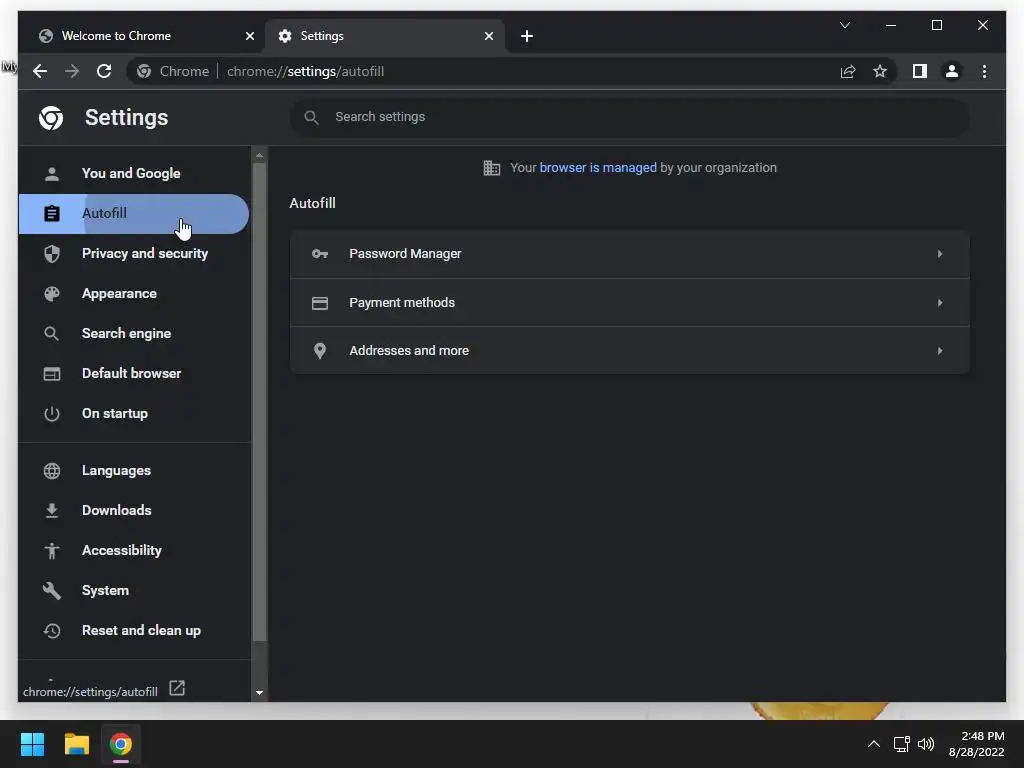Close the Settings tab
Image resolution: width=1024 pixels, height=768 pixels.
pyautogui.click(x=488, y=36)
